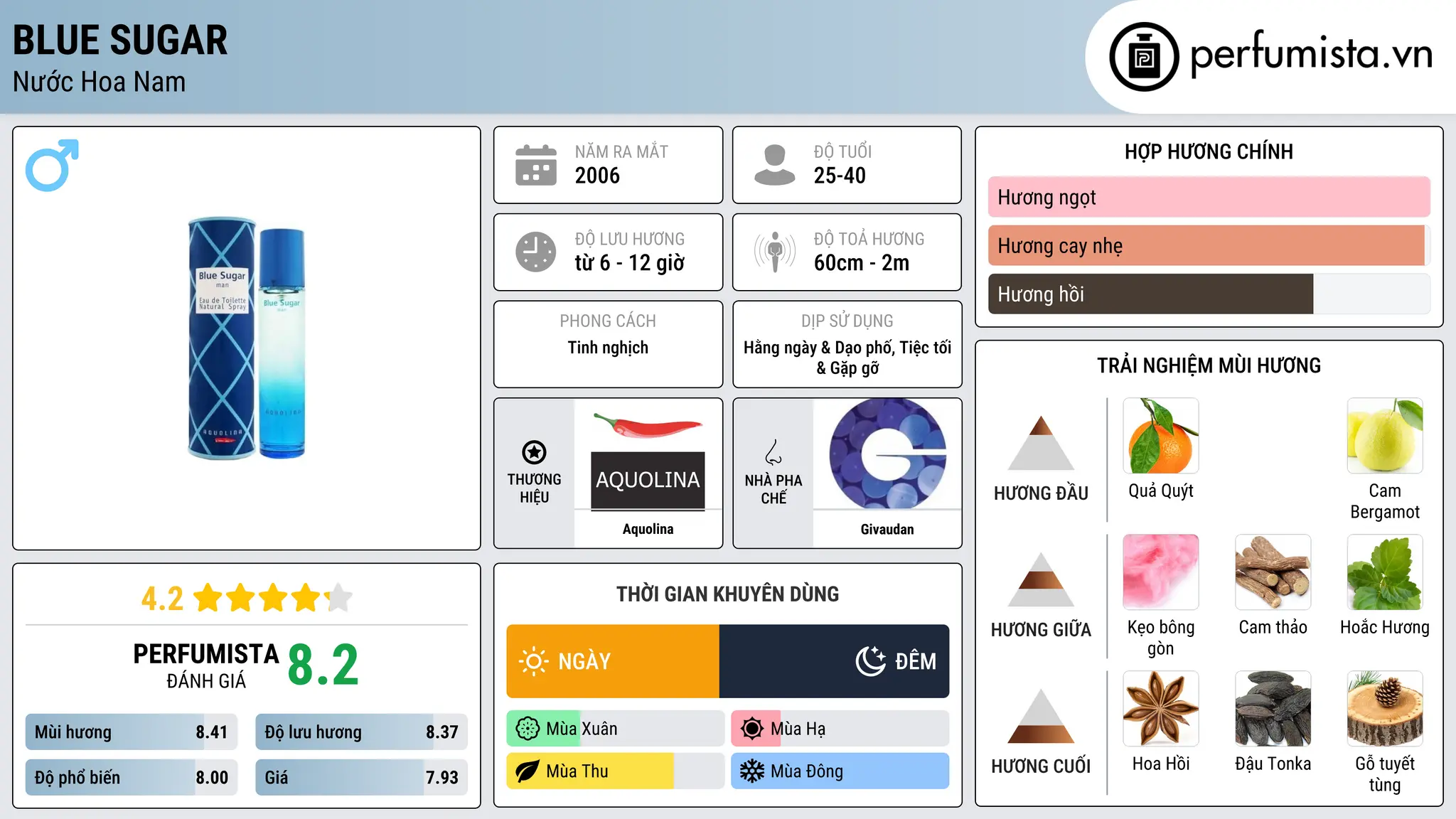Open the Givaudan perfumer logo image
Screen dimensions: 1456x819
[887, 454]
